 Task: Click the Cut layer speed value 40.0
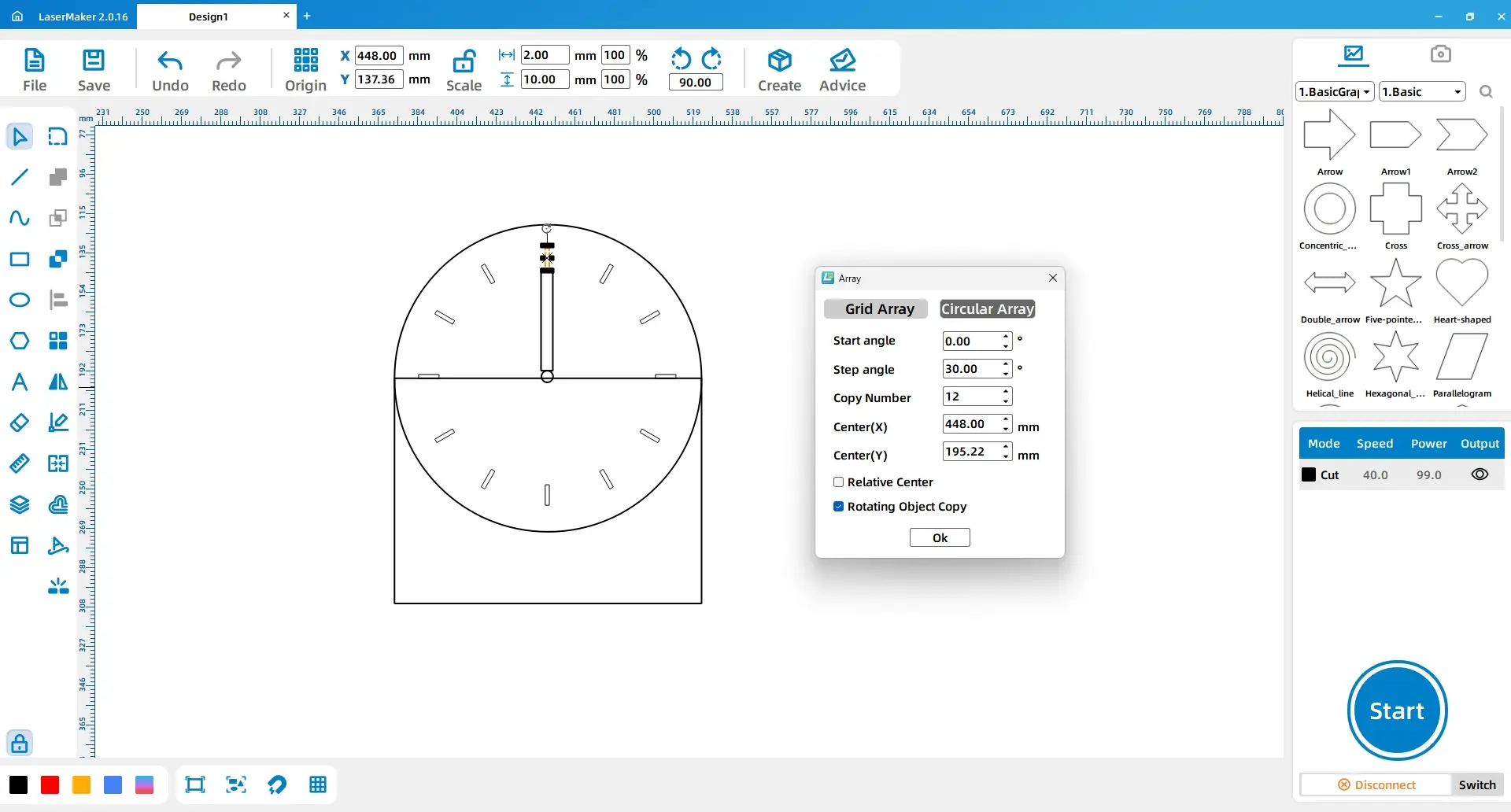pos(1375,474)
